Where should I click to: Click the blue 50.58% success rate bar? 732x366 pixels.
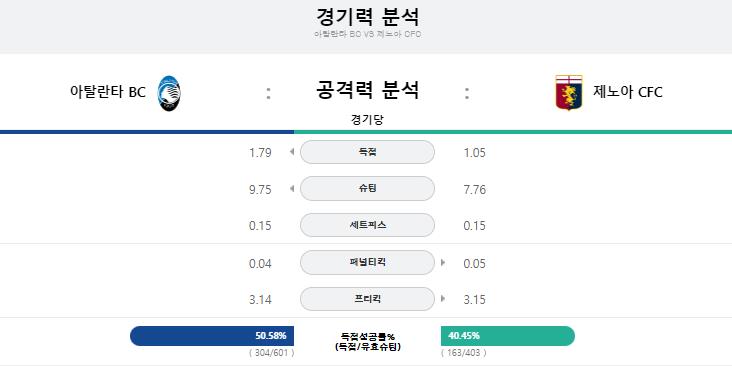(212, 336)
